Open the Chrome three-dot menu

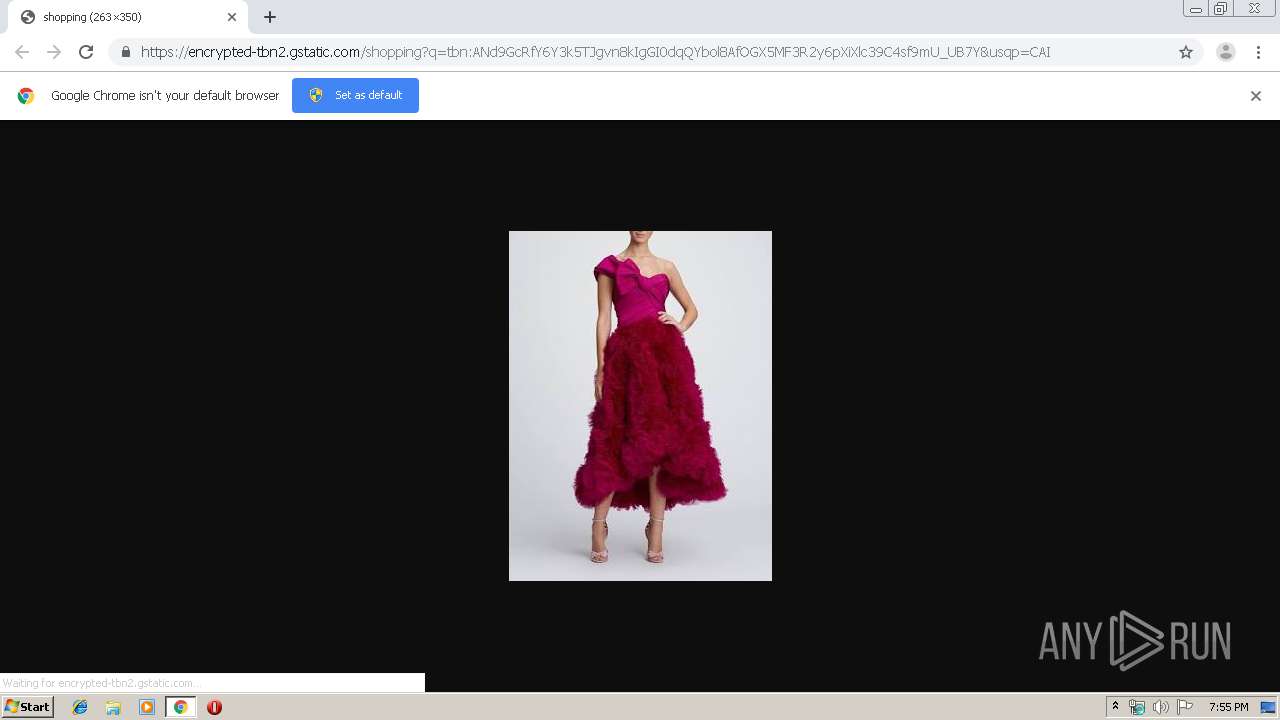[1258, 52]
